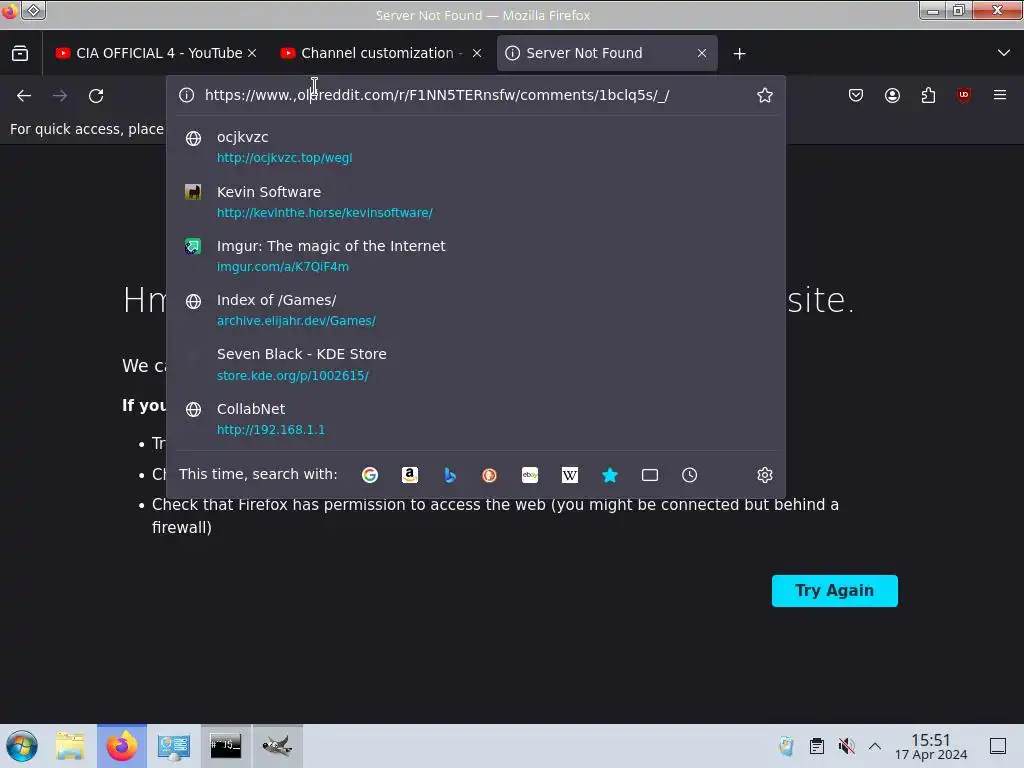
Task: Search this time with eBay
Action: [530, 475]
